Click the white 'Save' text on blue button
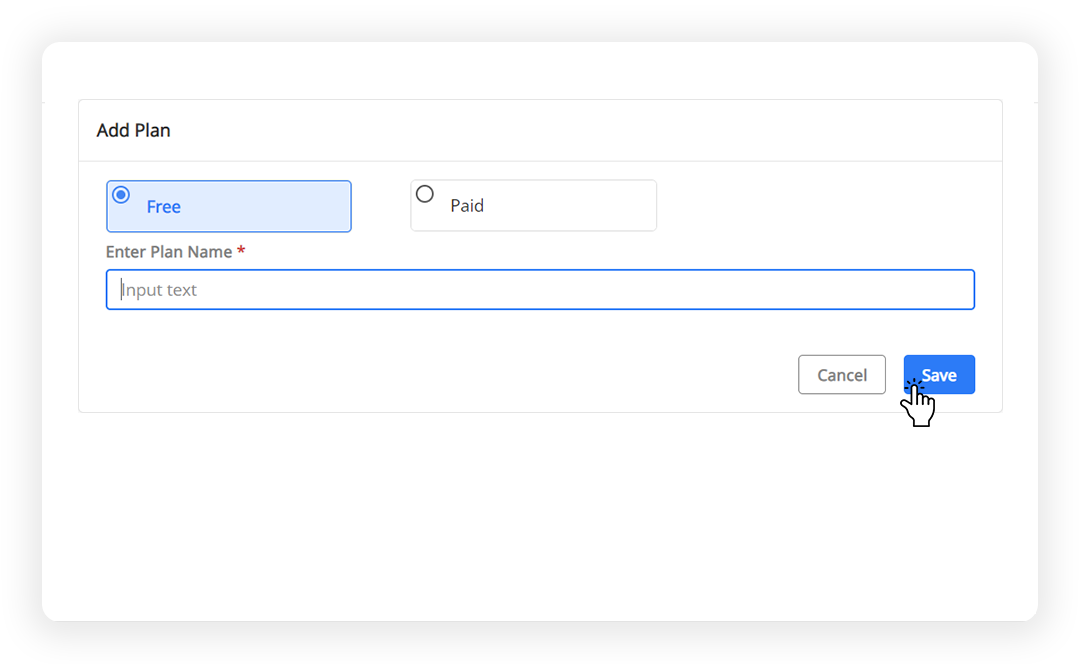Screen dimensions: 1080x664 939,375
